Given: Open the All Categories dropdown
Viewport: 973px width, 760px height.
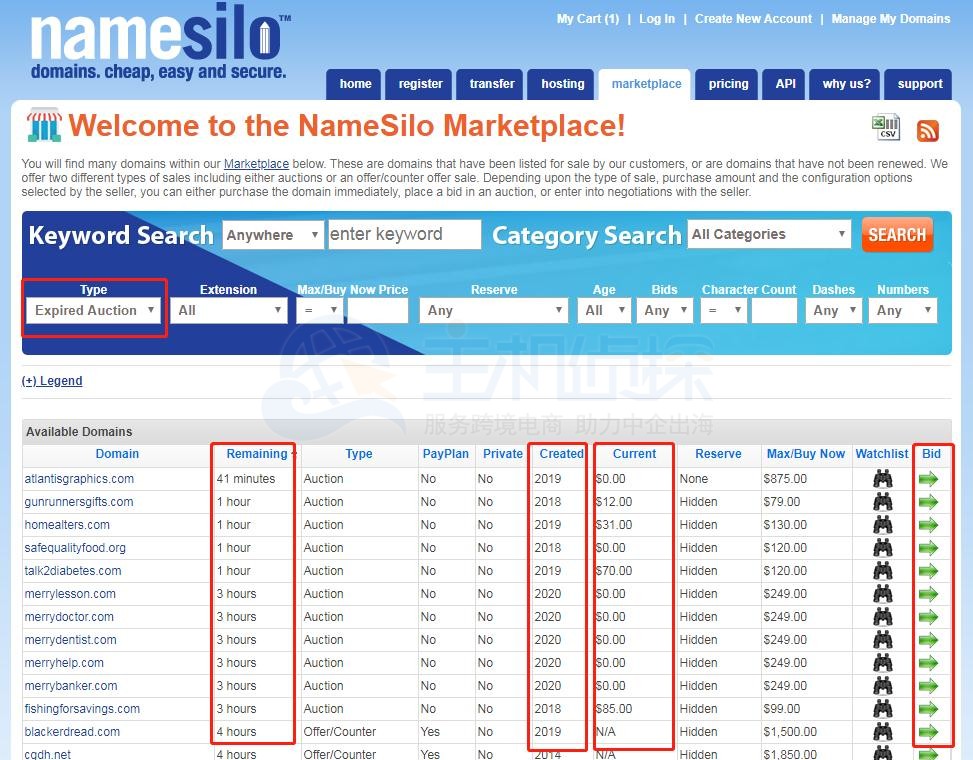Looking at the screenshot, I should (x=768, y=233).
